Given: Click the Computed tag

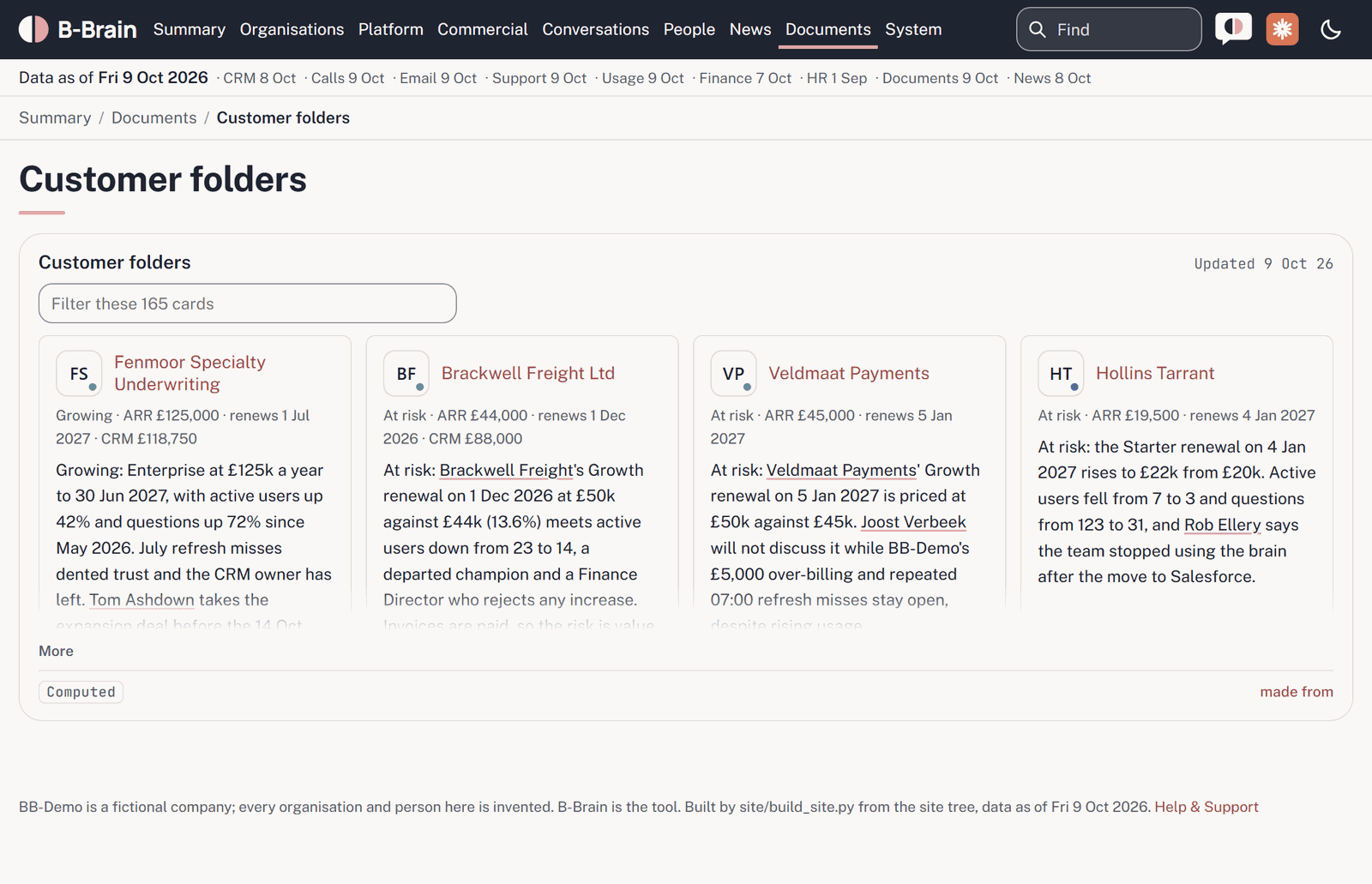Looking at the screenshot, I should click(x=81, y=692).
